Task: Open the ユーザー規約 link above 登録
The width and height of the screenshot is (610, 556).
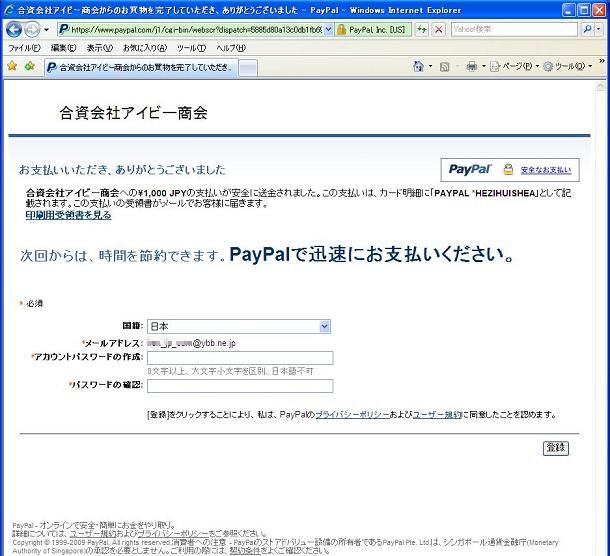Action: pos(437,415)
